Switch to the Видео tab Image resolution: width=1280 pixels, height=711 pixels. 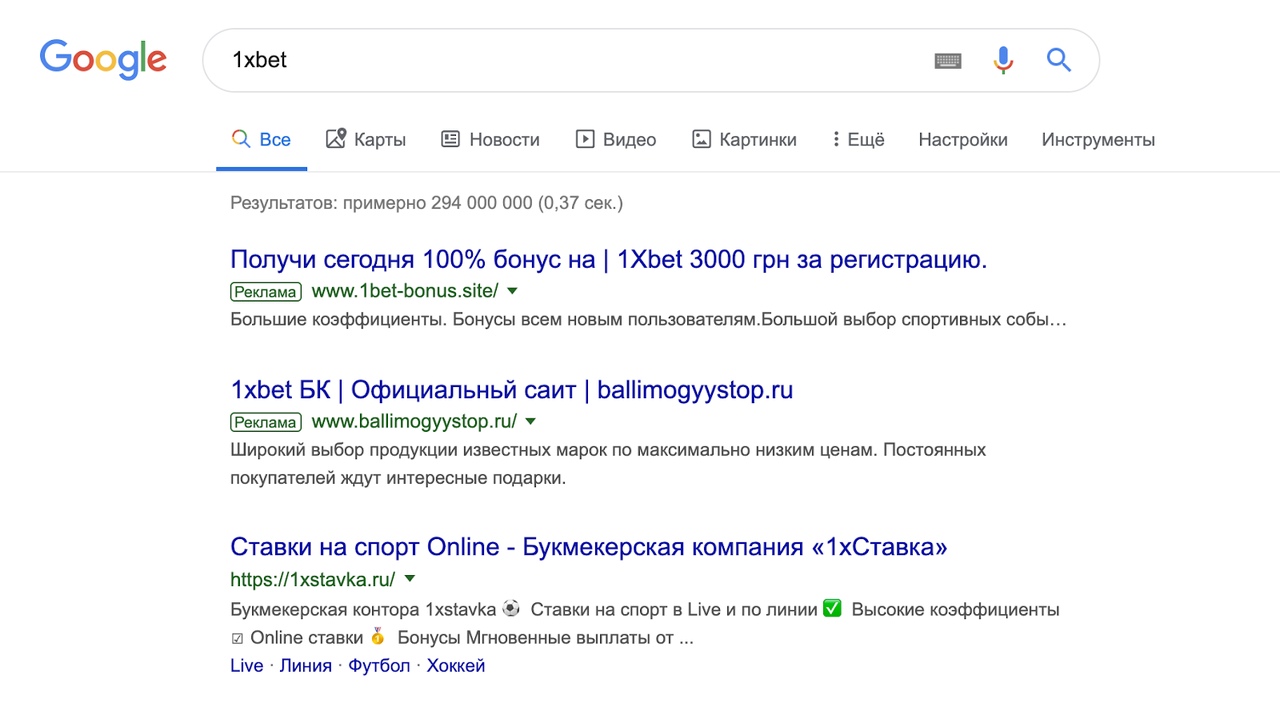[616, 140]
